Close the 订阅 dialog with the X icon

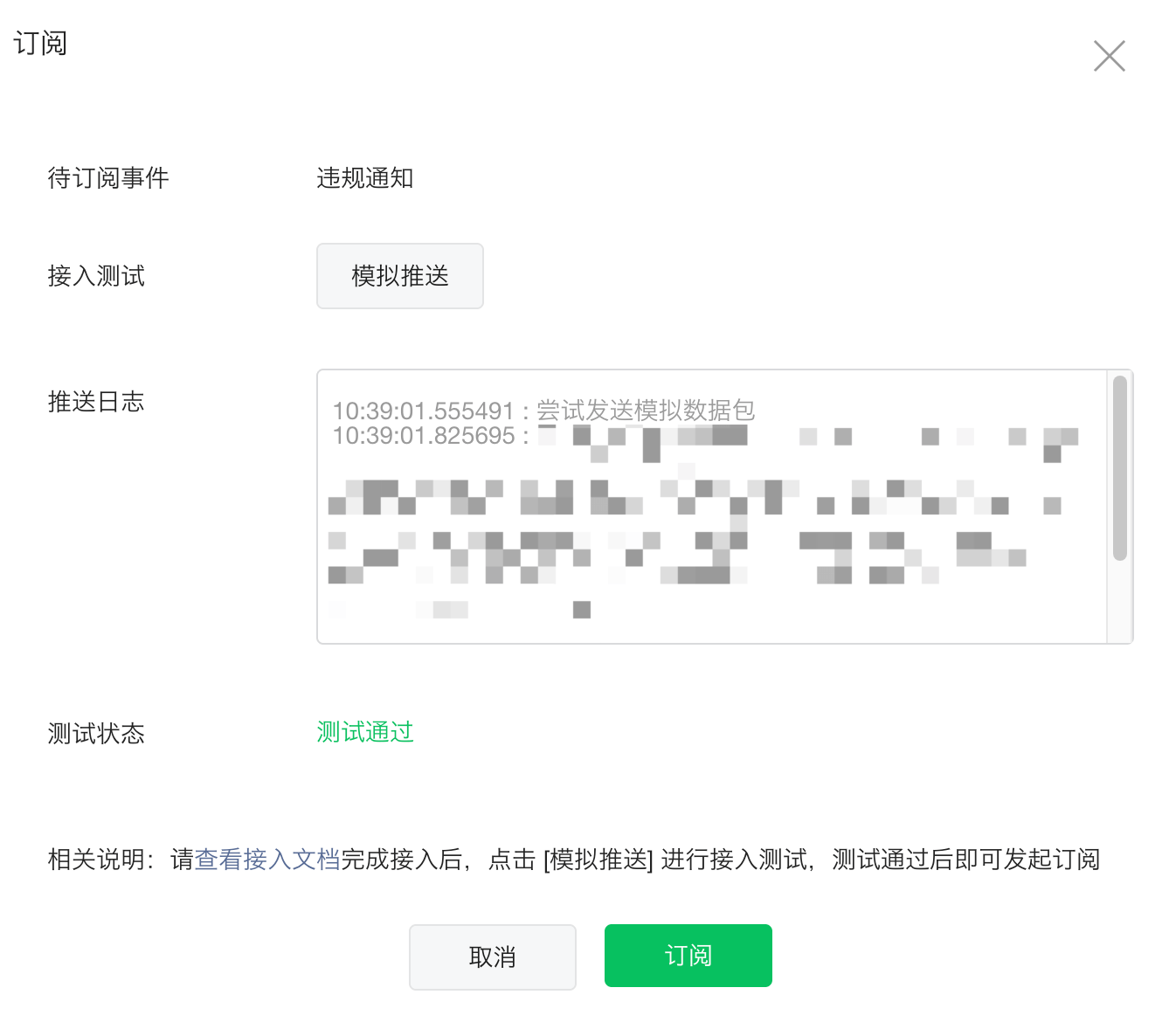1109,56
